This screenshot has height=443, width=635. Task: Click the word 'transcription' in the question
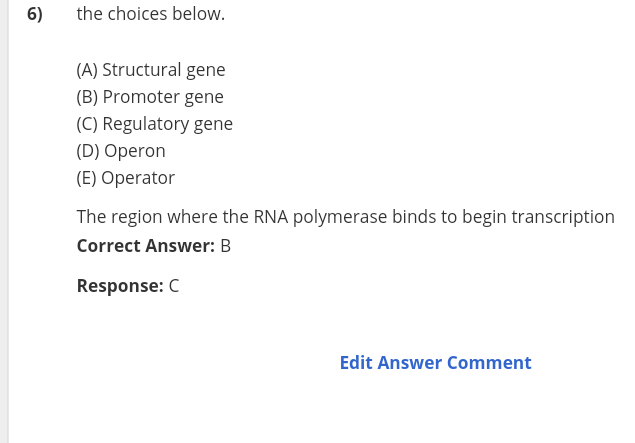click(563, 217)
